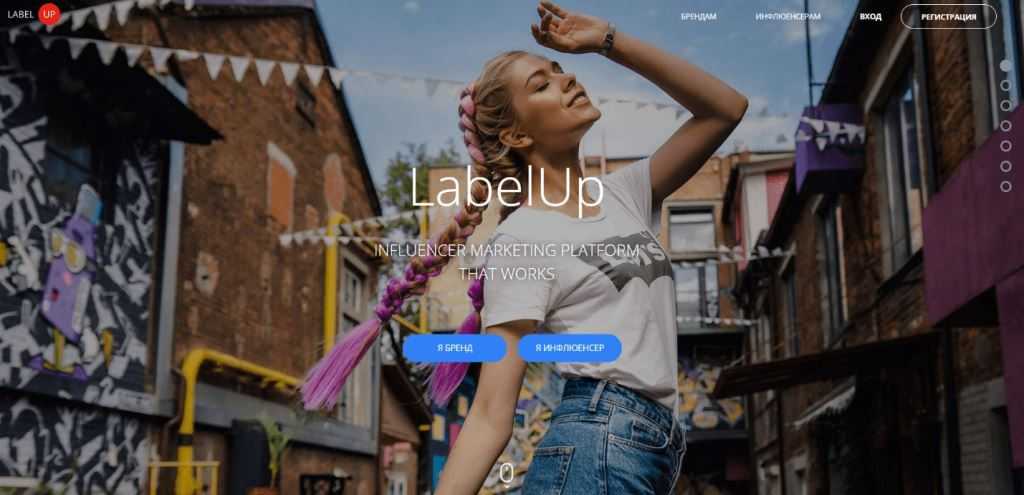Jump to the third slide indicator dot
Image resolution: width=1024 pixels, height=495 pixels.
(x=1006, y=105)
